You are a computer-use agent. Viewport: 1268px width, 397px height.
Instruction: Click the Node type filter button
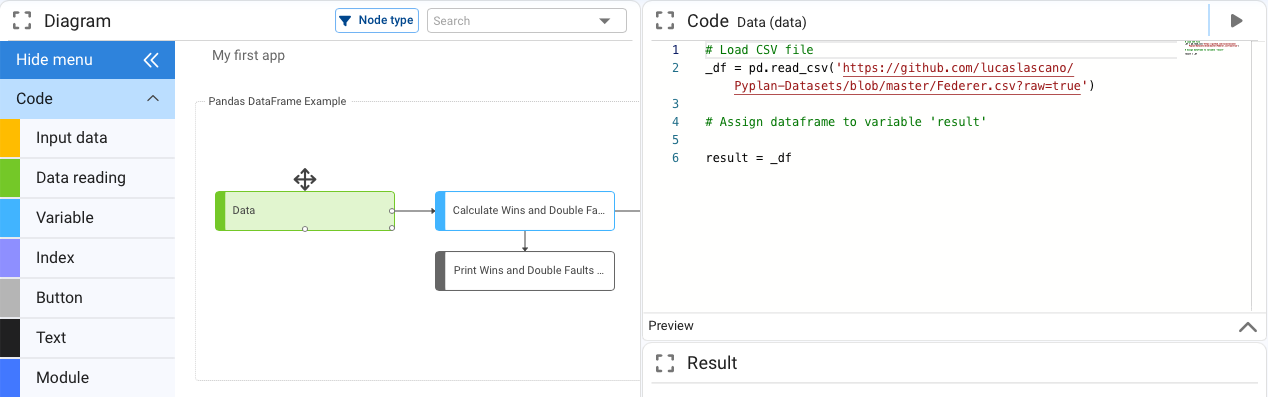pos(376,21)
